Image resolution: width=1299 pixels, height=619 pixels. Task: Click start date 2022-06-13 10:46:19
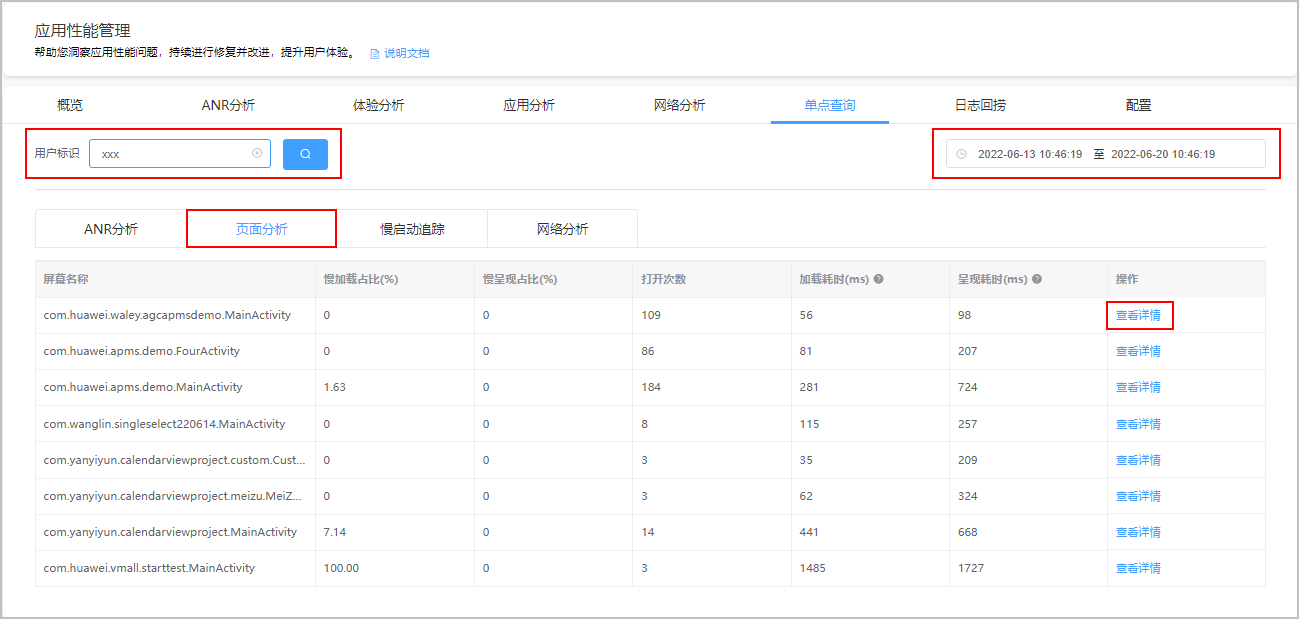(1029, 154)
